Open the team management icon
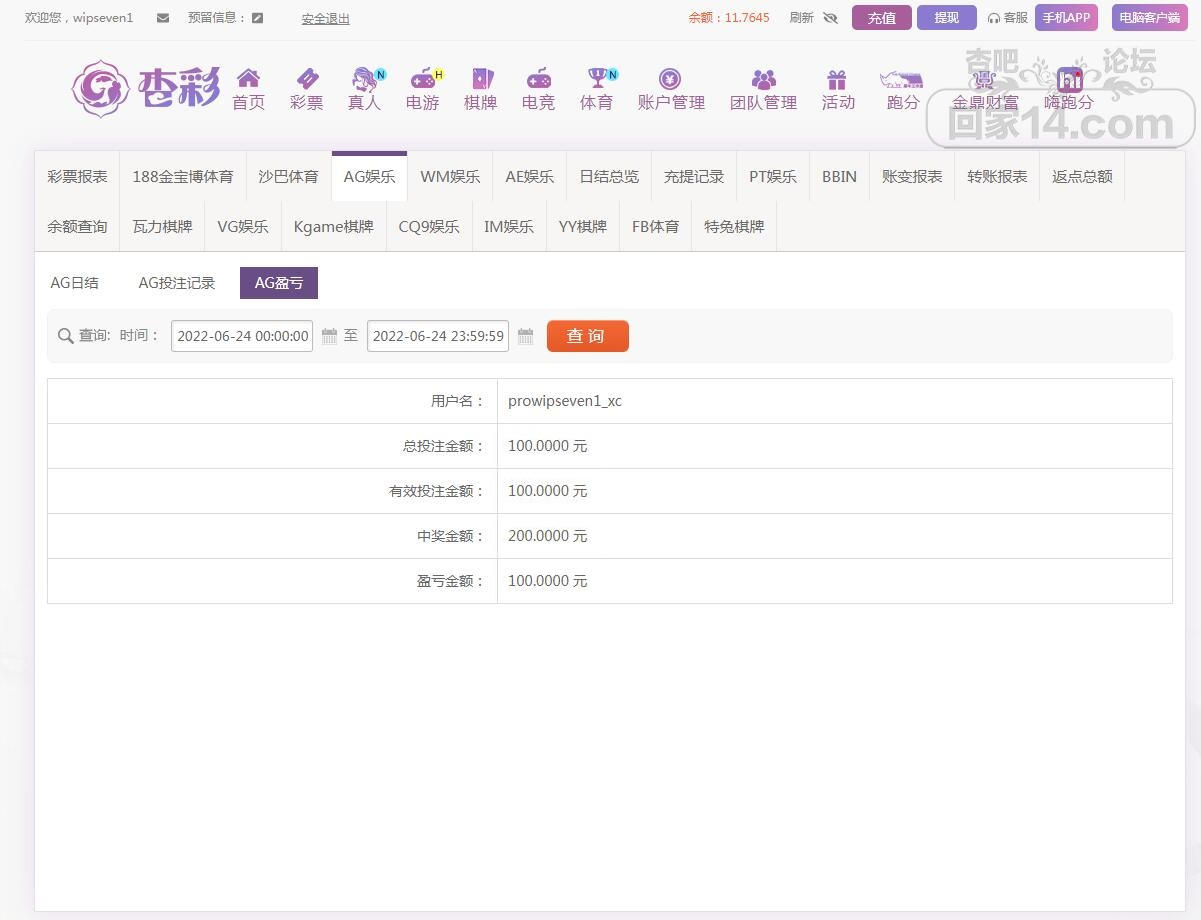 (x=763, y=79)
